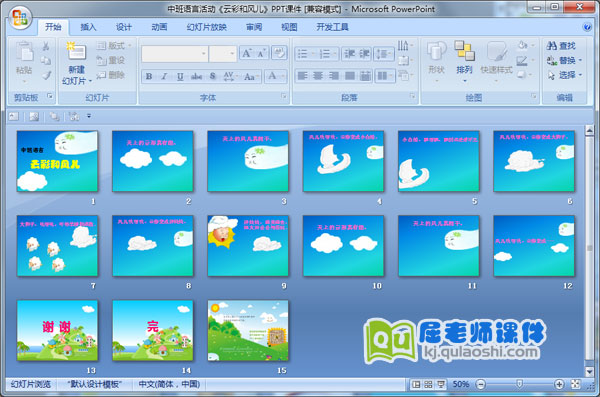
Task: Click the Replace button
Action: 564,60
